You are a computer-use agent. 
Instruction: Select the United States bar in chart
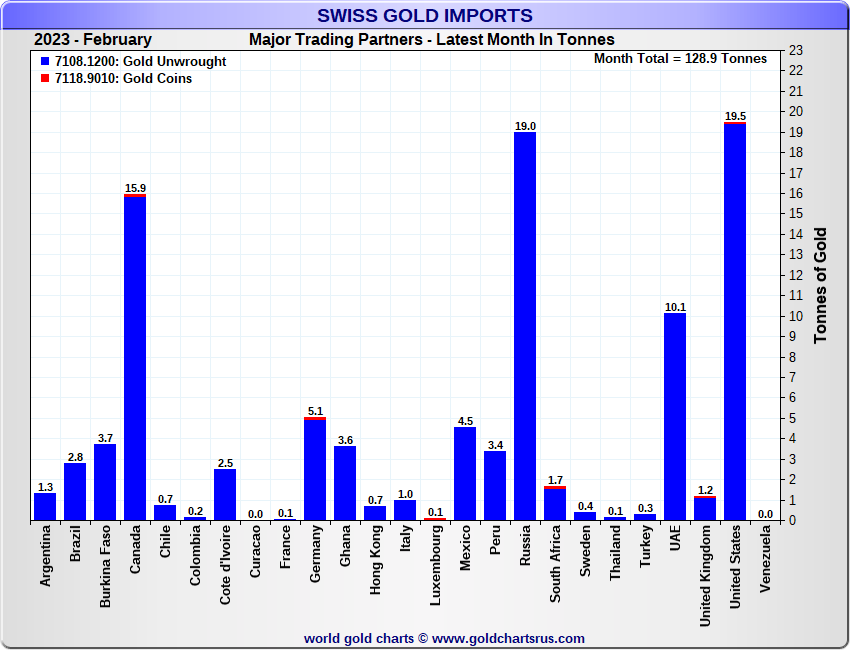tap(735, 320)
